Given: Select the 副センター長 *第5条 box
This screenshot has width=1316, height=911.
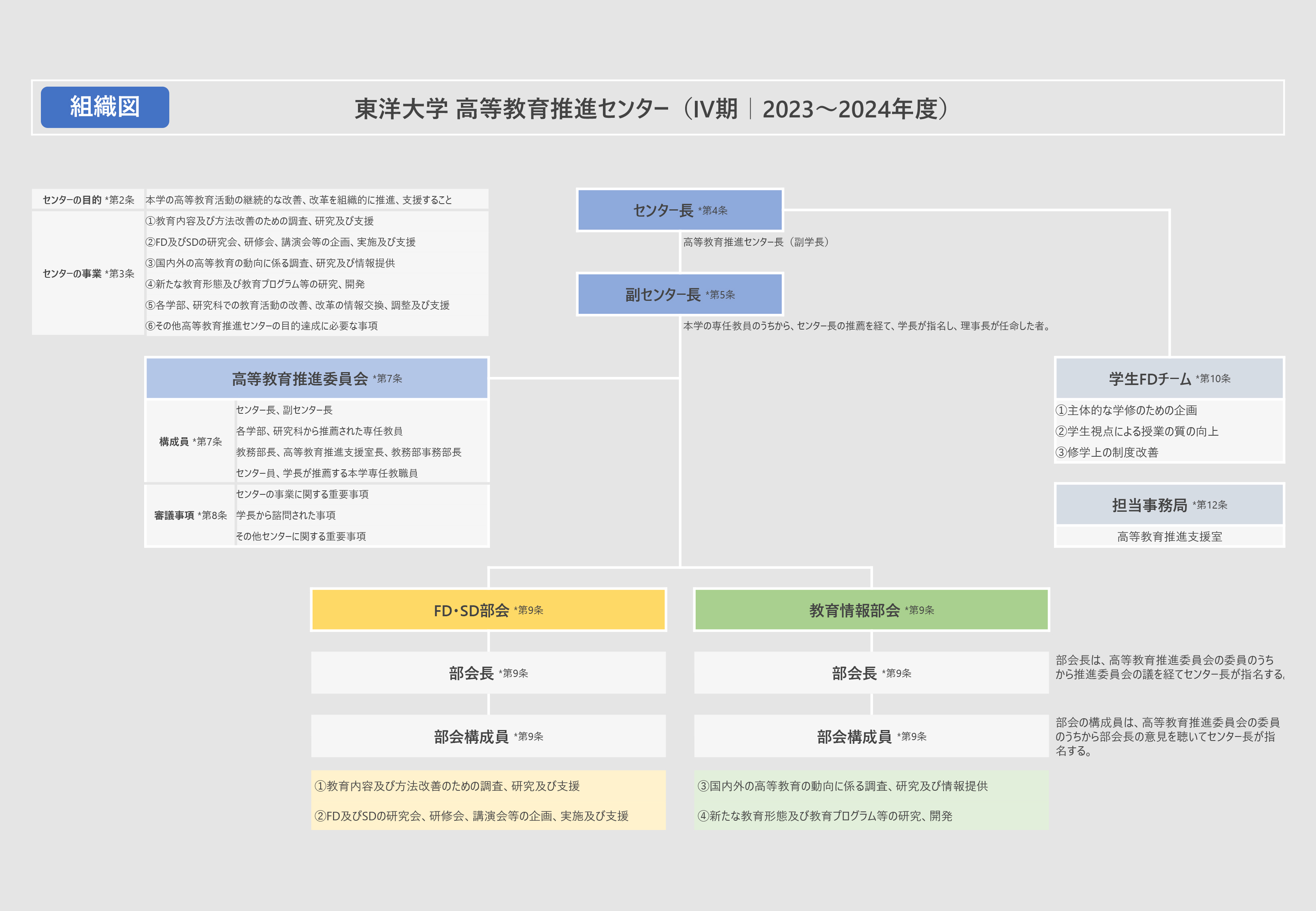Looking at the screenshot, I should coord(680,294).
